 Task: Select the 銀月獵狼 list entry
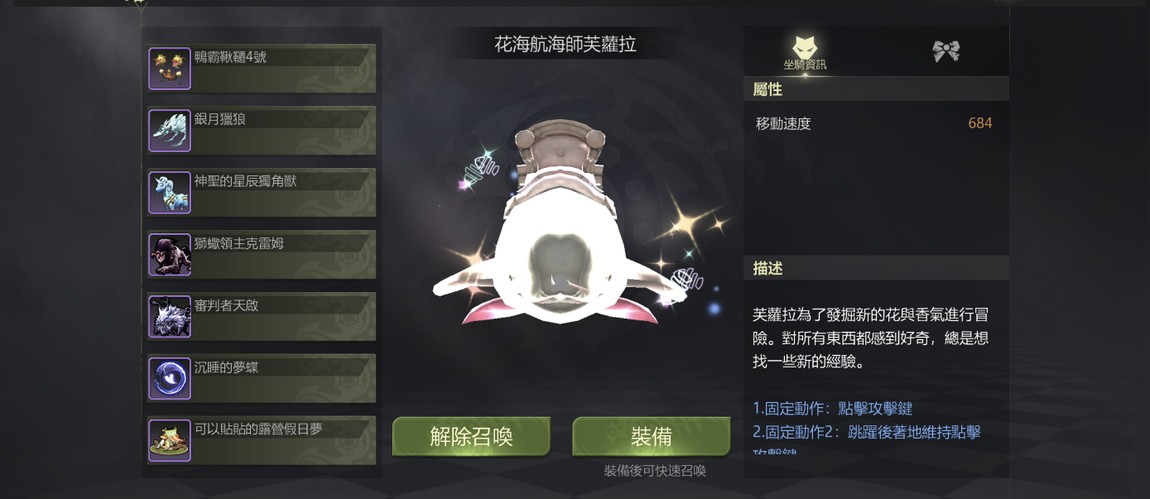click(x=262, y=131)
